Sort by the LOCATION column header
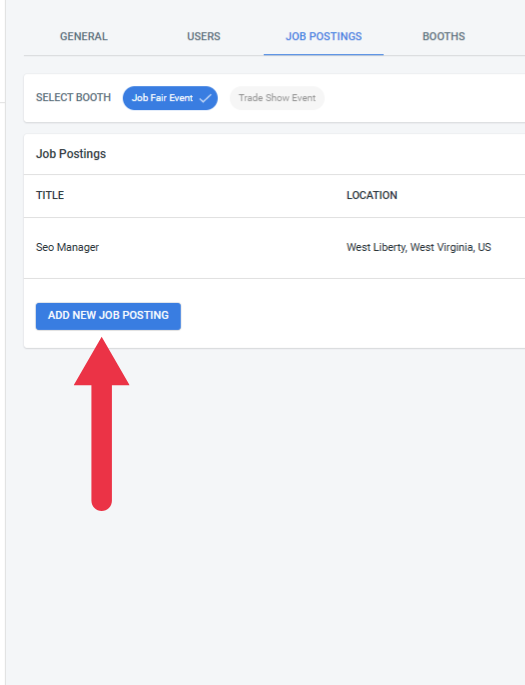This screenshot has height=685, width=525. [372, 195]
